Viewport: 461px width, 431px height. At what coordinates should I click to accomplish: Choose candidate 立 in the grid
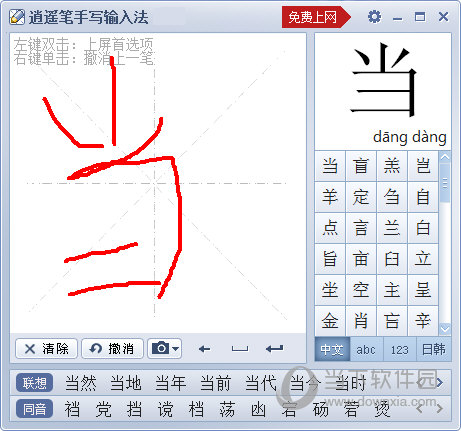(x=423, y=259)
